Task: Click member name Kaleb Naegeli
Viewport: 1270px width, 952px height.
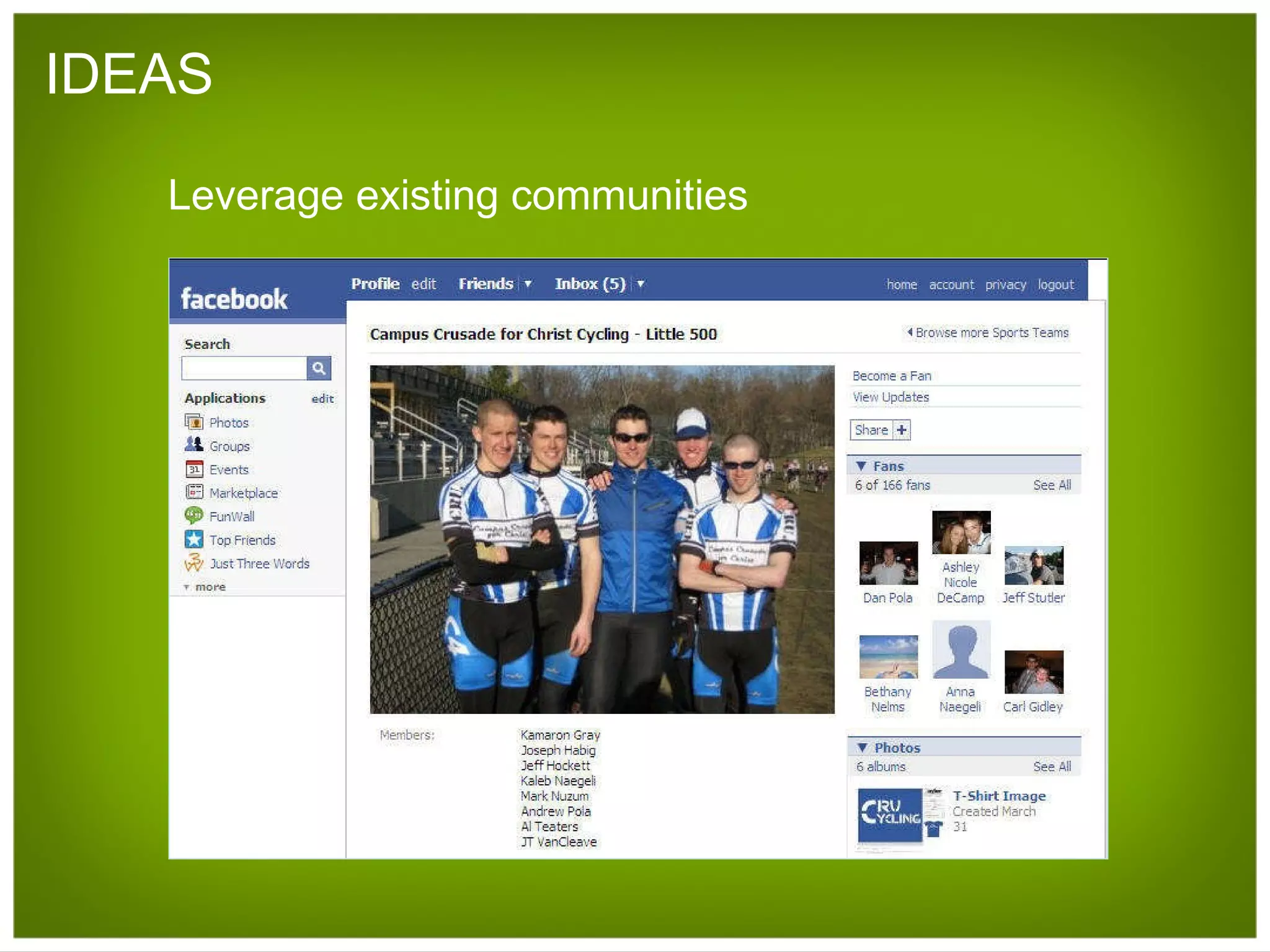Action: click(558, 781)
